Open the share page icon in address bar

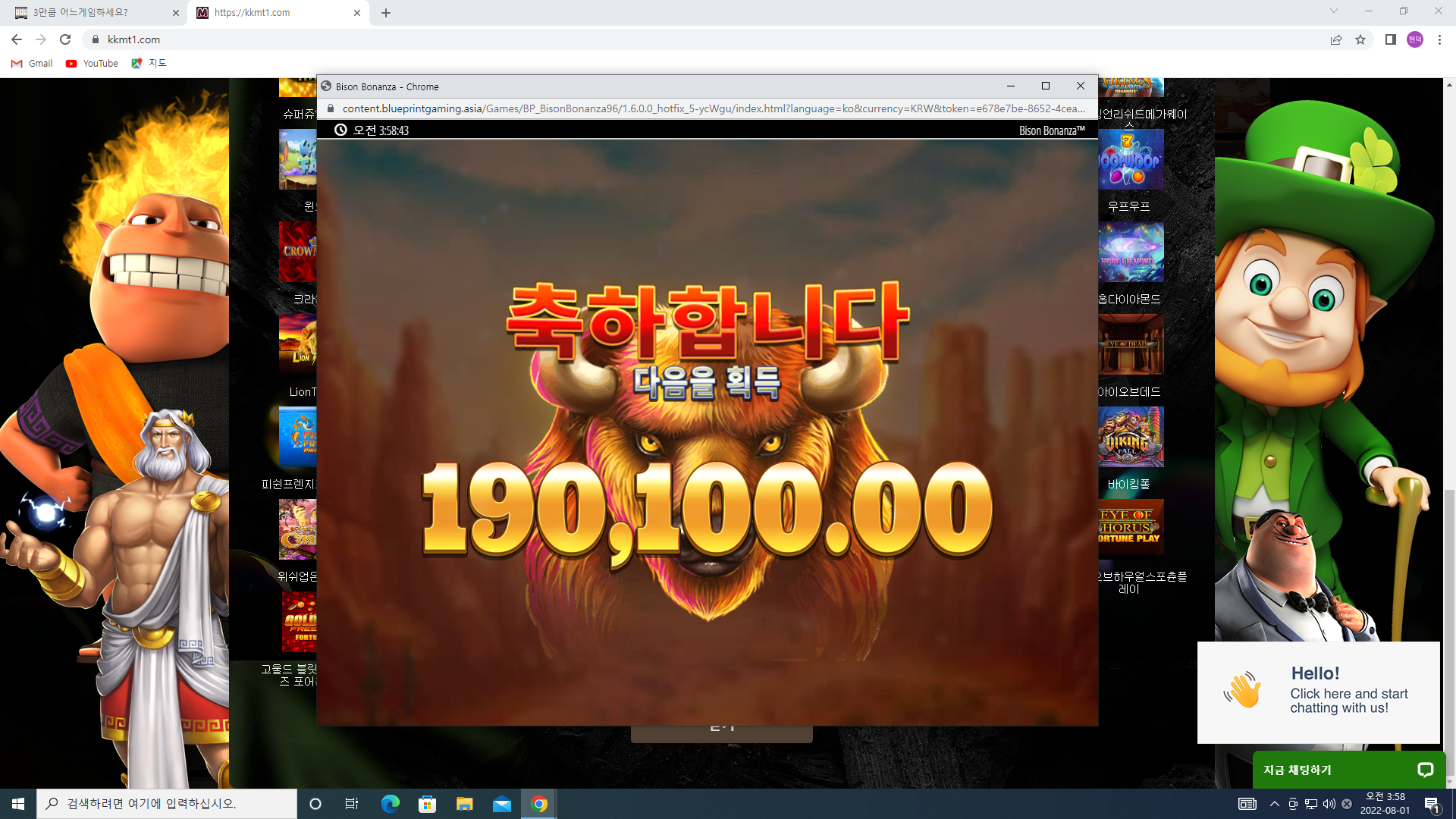pyautogui.click(x=1336, y=39)
